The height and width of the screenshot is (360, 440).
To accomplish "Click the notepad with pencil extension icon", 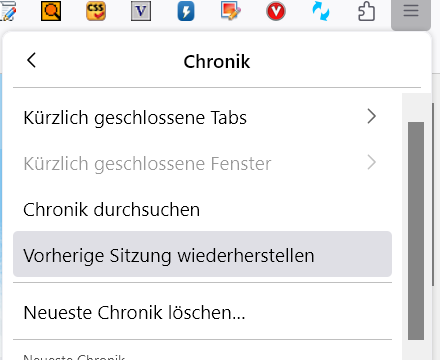I will tap(7, 11).
